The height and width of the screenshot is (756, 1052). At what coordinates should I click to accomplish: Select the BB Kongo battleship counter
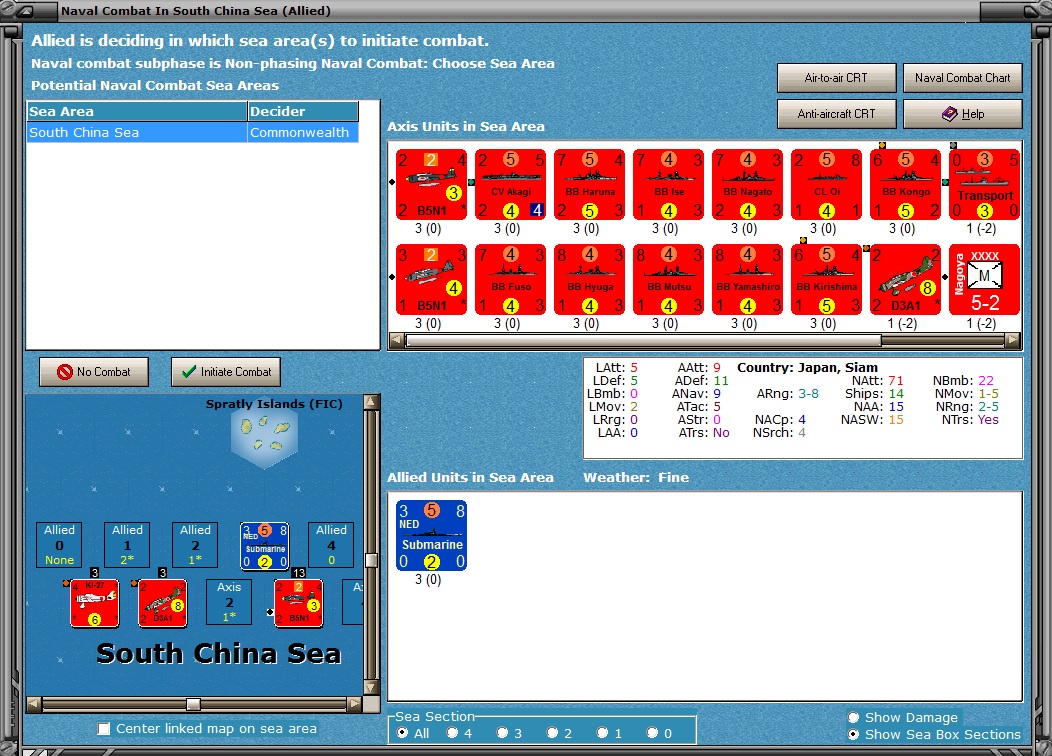[x=906, y=184]
